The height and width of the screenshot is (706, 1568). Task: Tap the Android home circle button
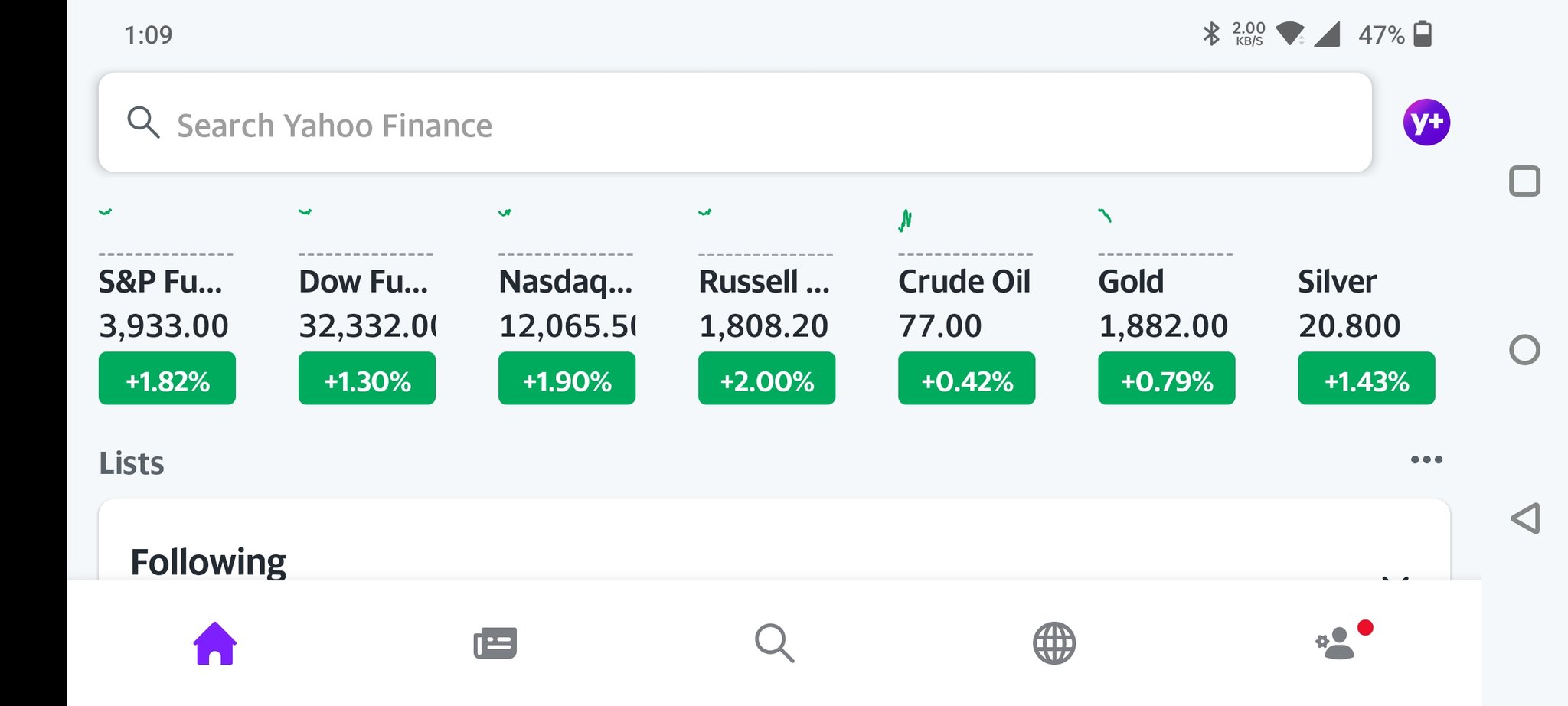pos(1524,350)
